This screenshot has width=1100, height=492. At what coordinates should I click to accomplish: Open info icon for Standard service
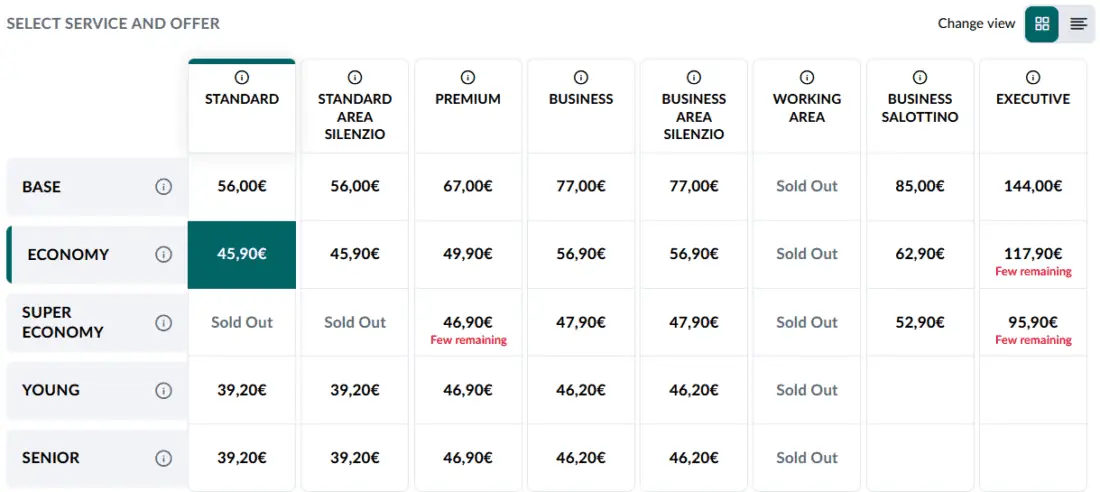242,77
